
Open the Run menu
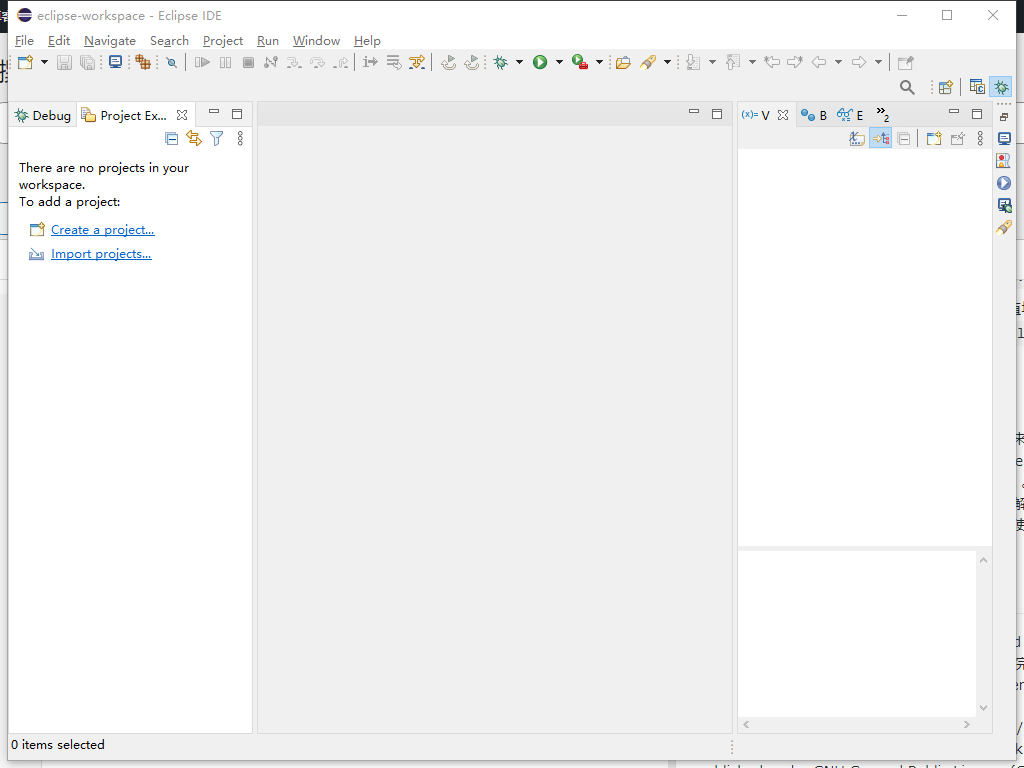click(268, 40)
